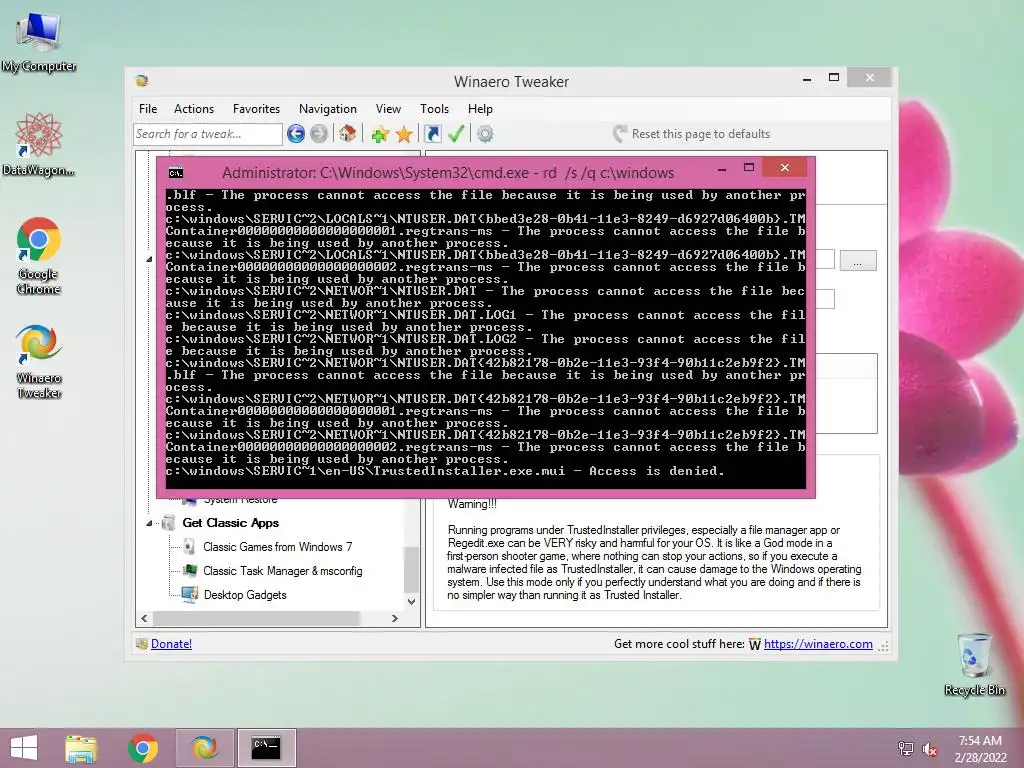Click the tree horizontal scrollbar thumb
1024x768 pixels.
[255, 618]
